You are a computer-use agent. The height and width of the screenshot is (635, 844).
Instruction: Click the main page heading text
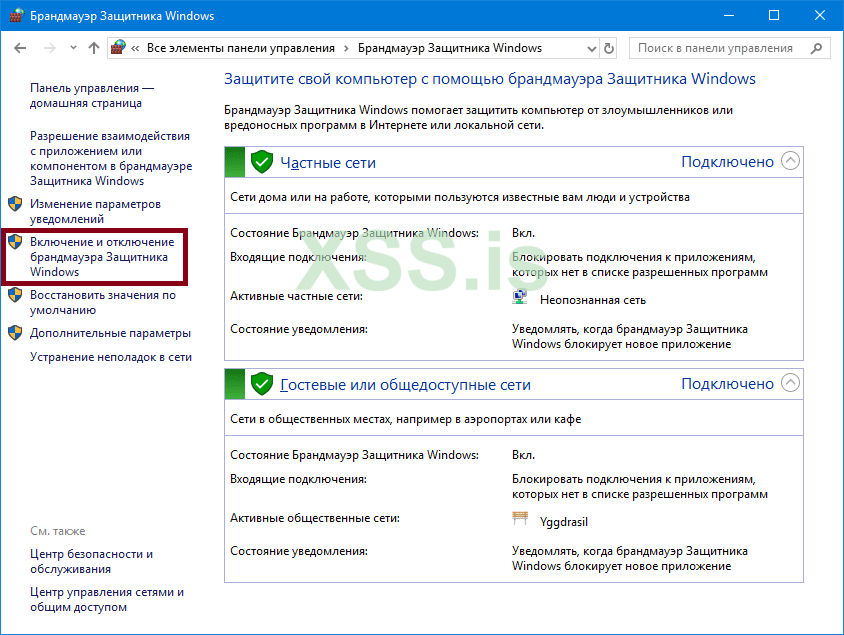pyautogui.click(x=490, y=79)
